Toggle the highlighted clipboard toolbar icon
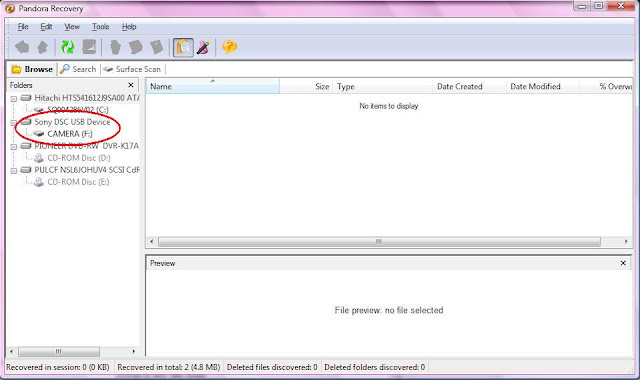Screen dimensions: 640x380 (x=183, y=47)
